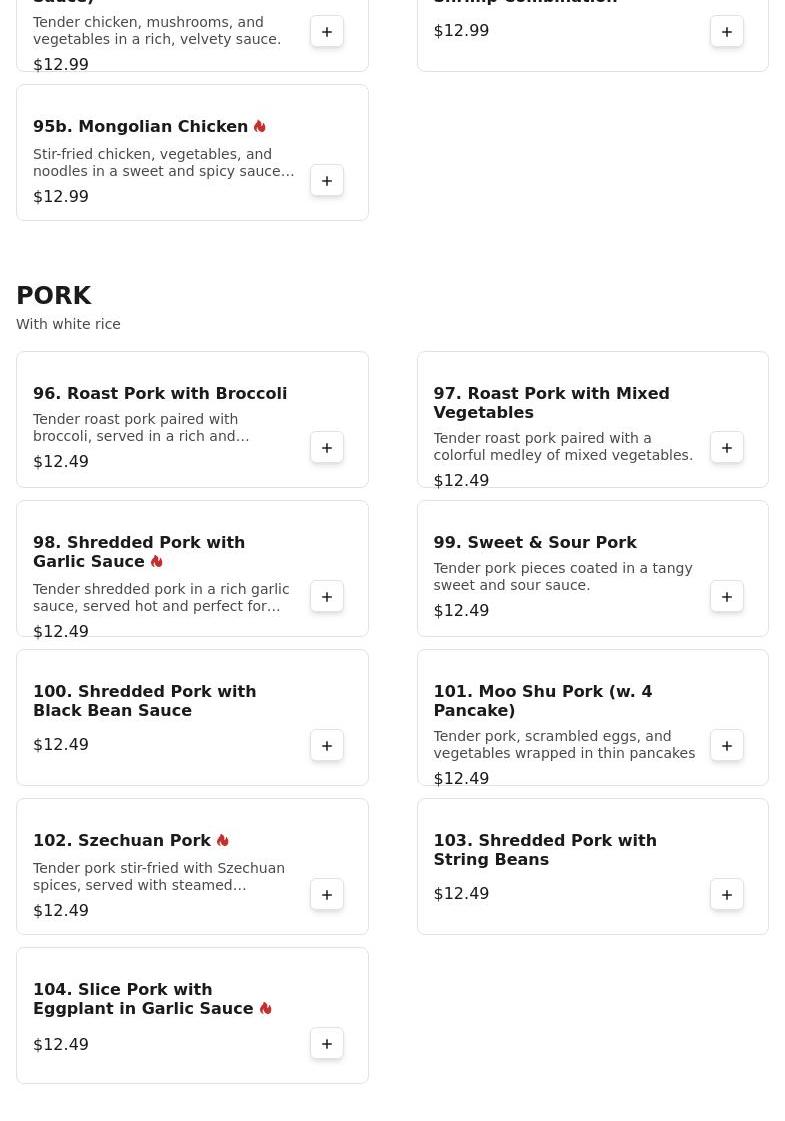Open 100. Shredded Pork Black Bean Sauce title

pos(144,701)
